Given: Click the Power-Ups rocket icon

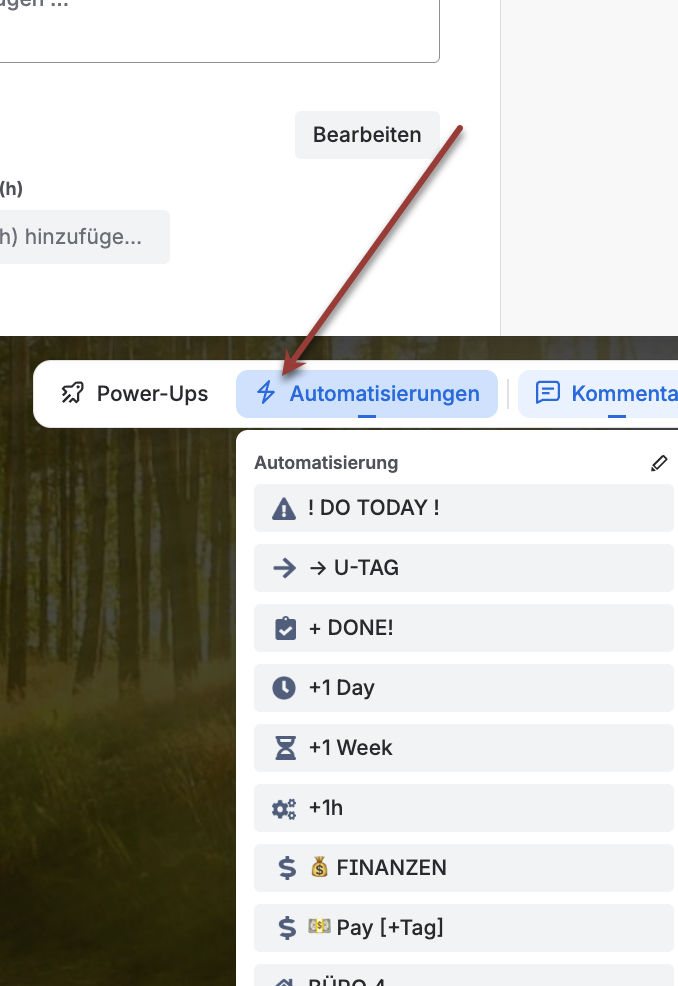Looking at the screenshot, I should [x=72, y=394].
